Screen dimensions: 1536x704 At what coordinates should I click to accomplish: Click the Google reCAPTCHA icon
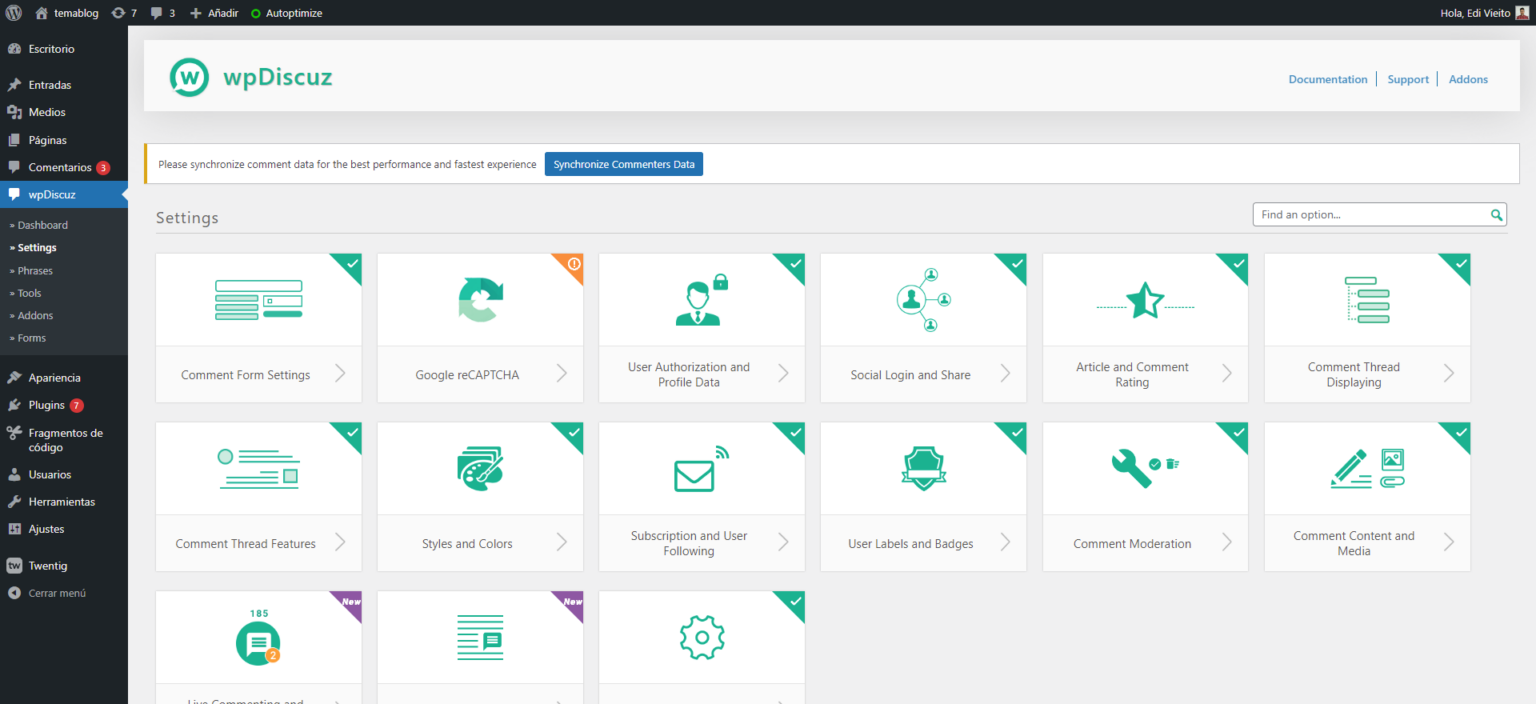(480, 300)
